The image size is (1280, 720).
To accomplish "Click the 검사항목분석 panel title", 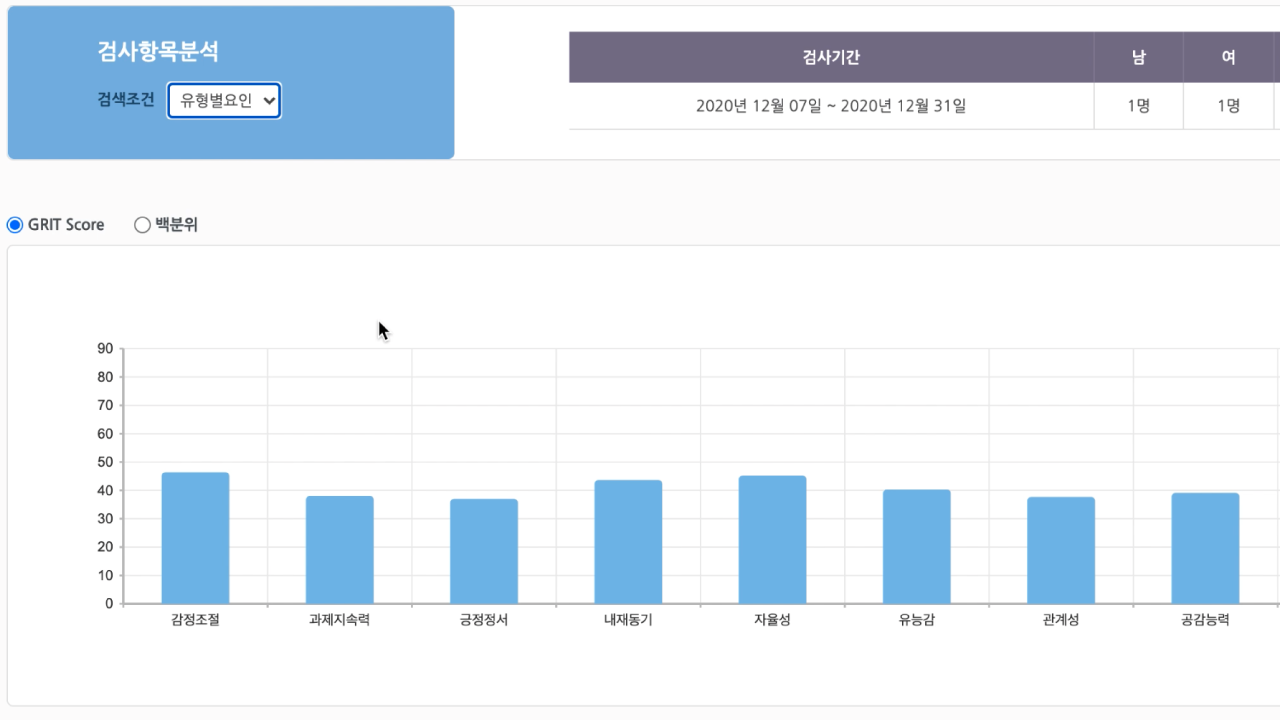I will (x=158, y=52).
